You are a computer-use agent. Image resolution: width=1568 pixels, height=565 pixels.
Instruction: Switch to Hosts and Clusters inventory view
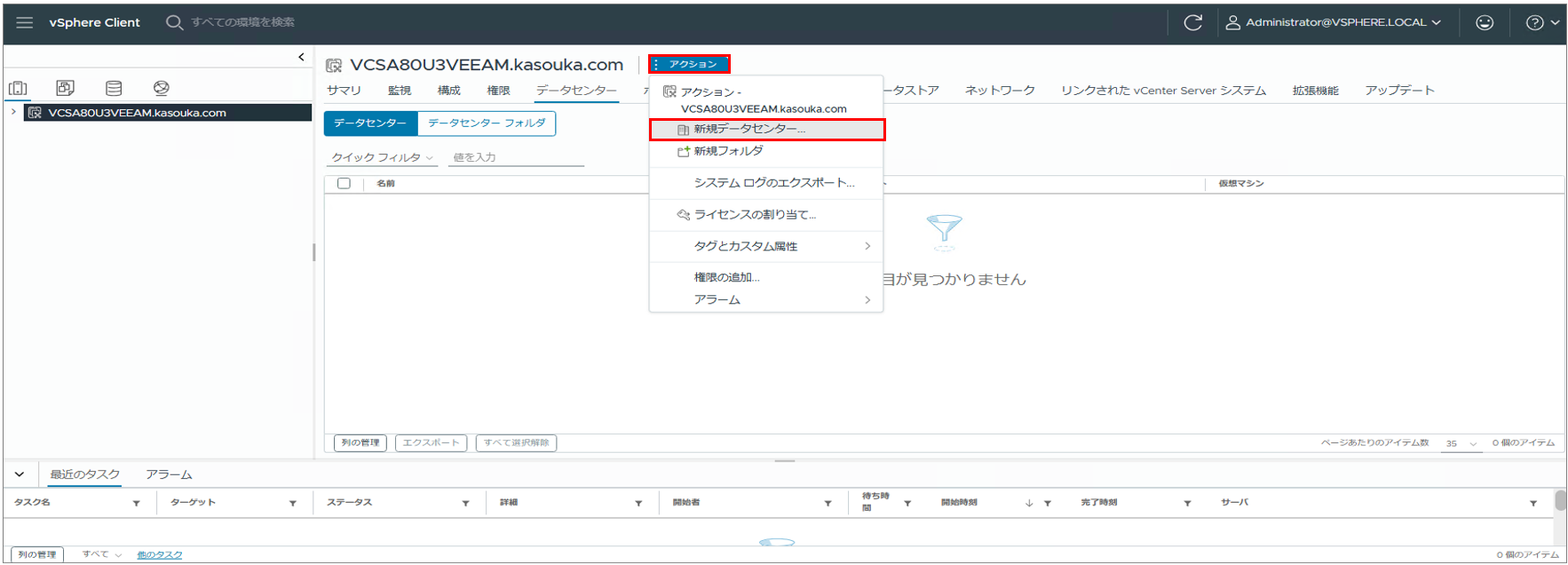click(18, 88)
